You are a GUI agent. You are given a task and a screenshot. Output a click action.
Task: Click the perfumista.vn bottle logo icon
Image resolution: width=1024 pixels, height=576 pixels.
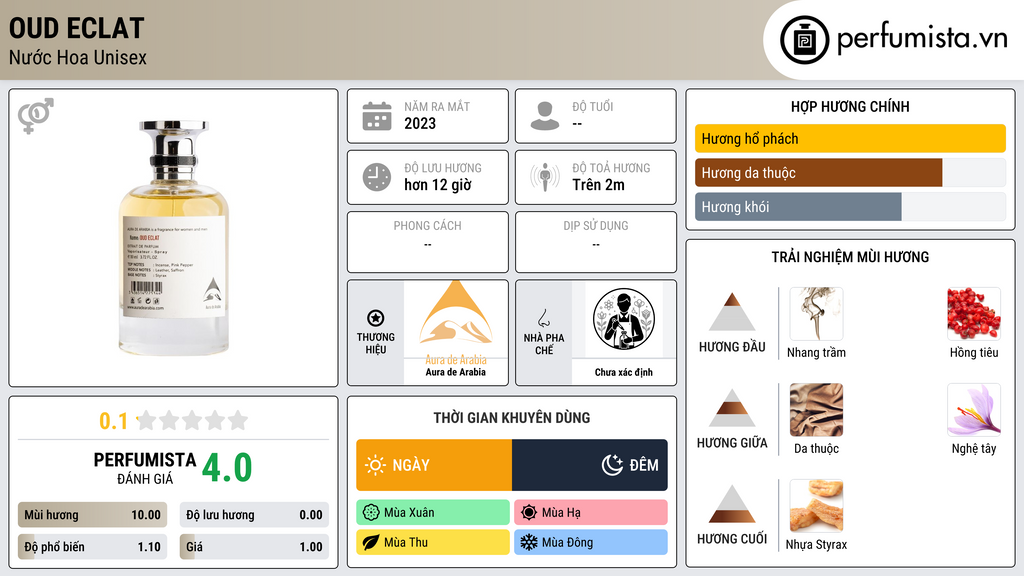point(804,40)
